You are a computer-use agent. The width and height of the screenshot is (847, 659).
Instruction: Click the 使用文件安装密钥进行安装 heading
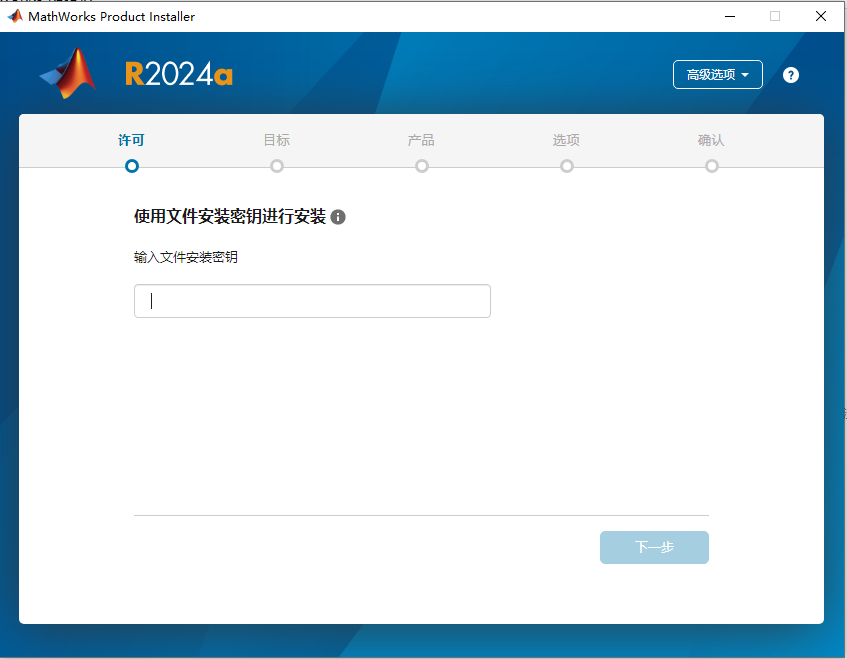[x=230, y=217]
